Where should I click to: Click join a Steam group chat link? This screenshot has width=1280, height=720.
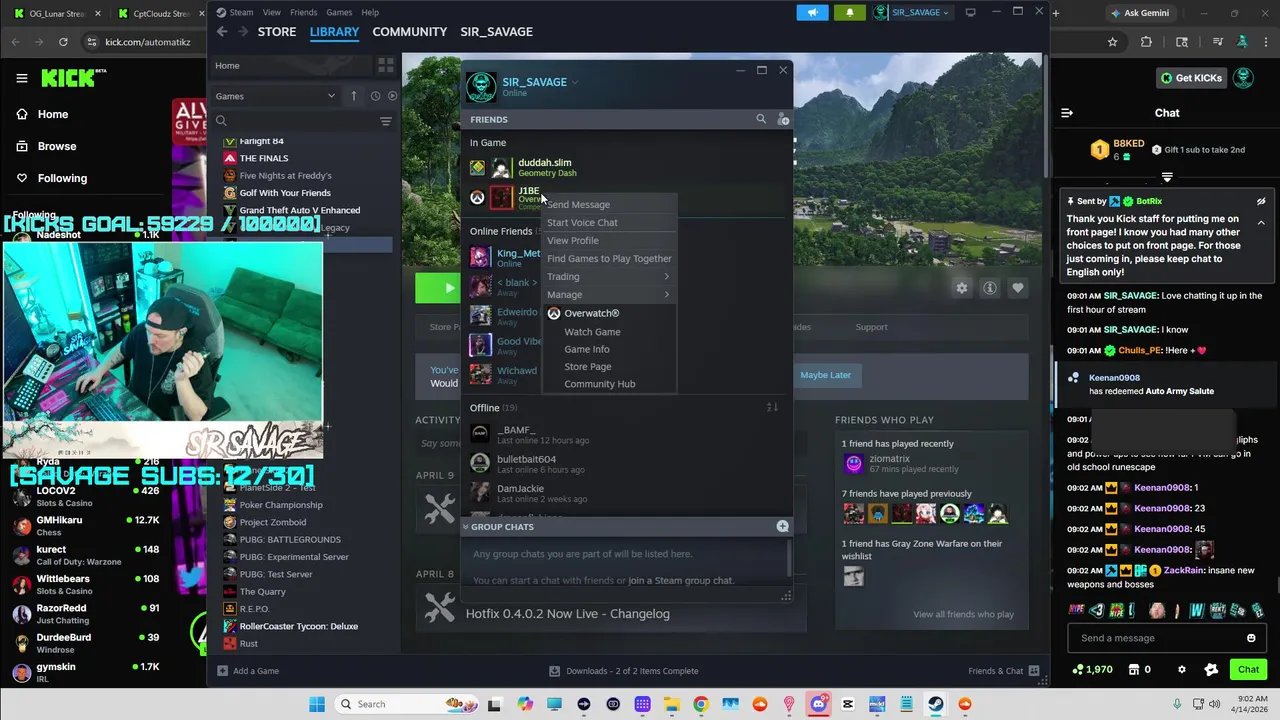pyautogui.click(x=681, y=580)
